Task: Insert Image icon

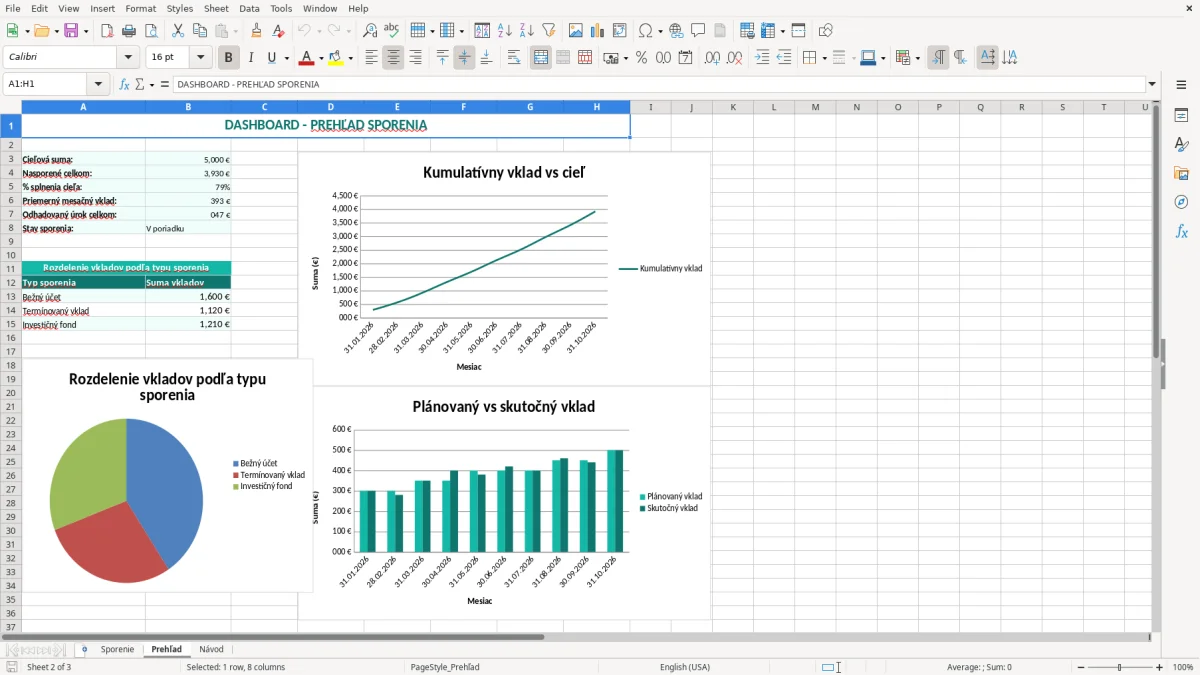Action: [576, 31]
